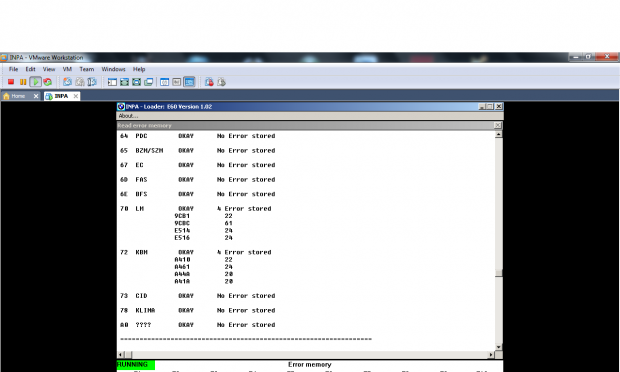Select the 73 CID row
Image resolution: width=620 pixels, height=372 pixels.
(198, 296)
